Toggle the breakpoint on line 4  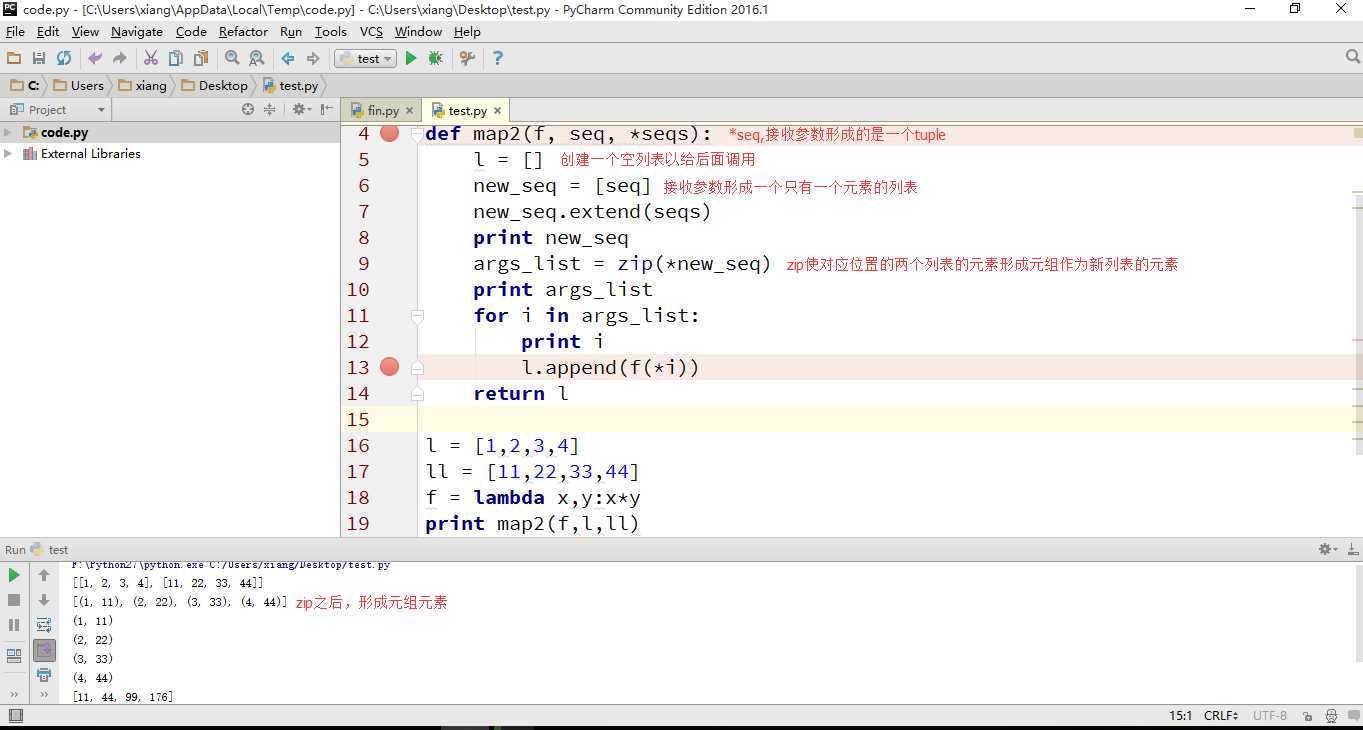(390, 134)
